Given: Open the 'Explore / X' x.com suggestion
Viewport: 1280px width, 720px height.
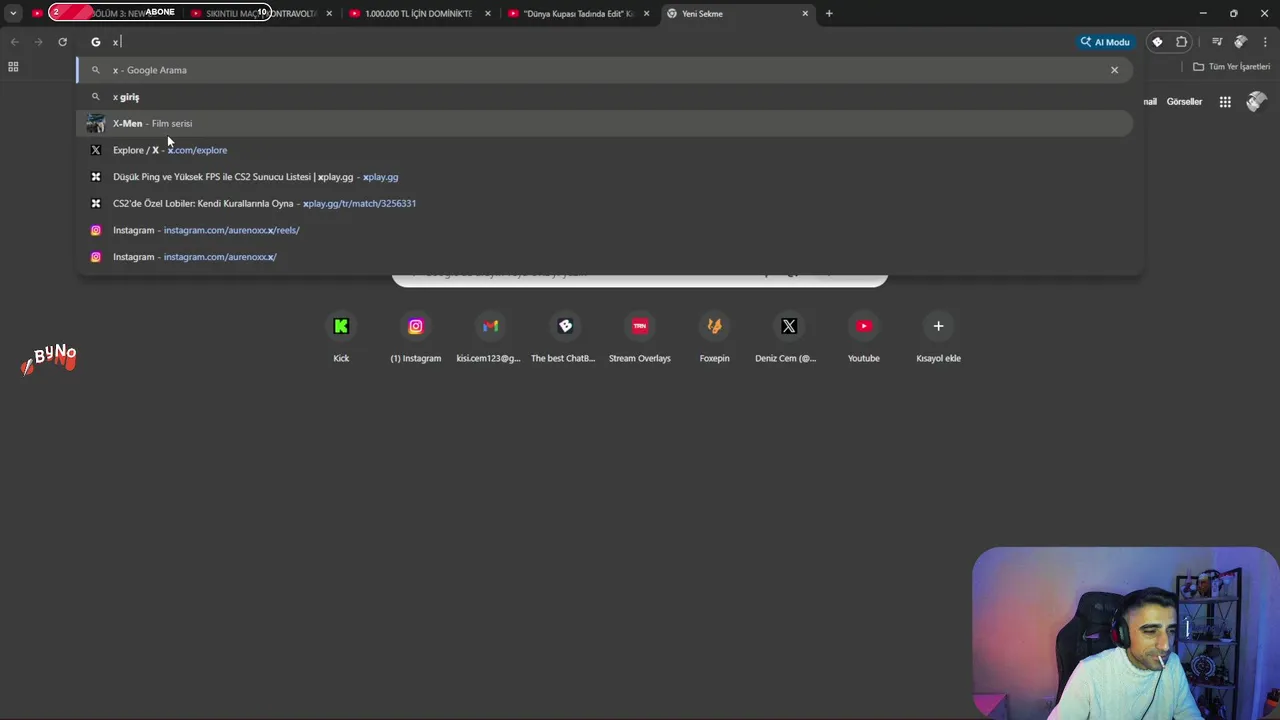Looking at the screenshot, I should [604, 150].
